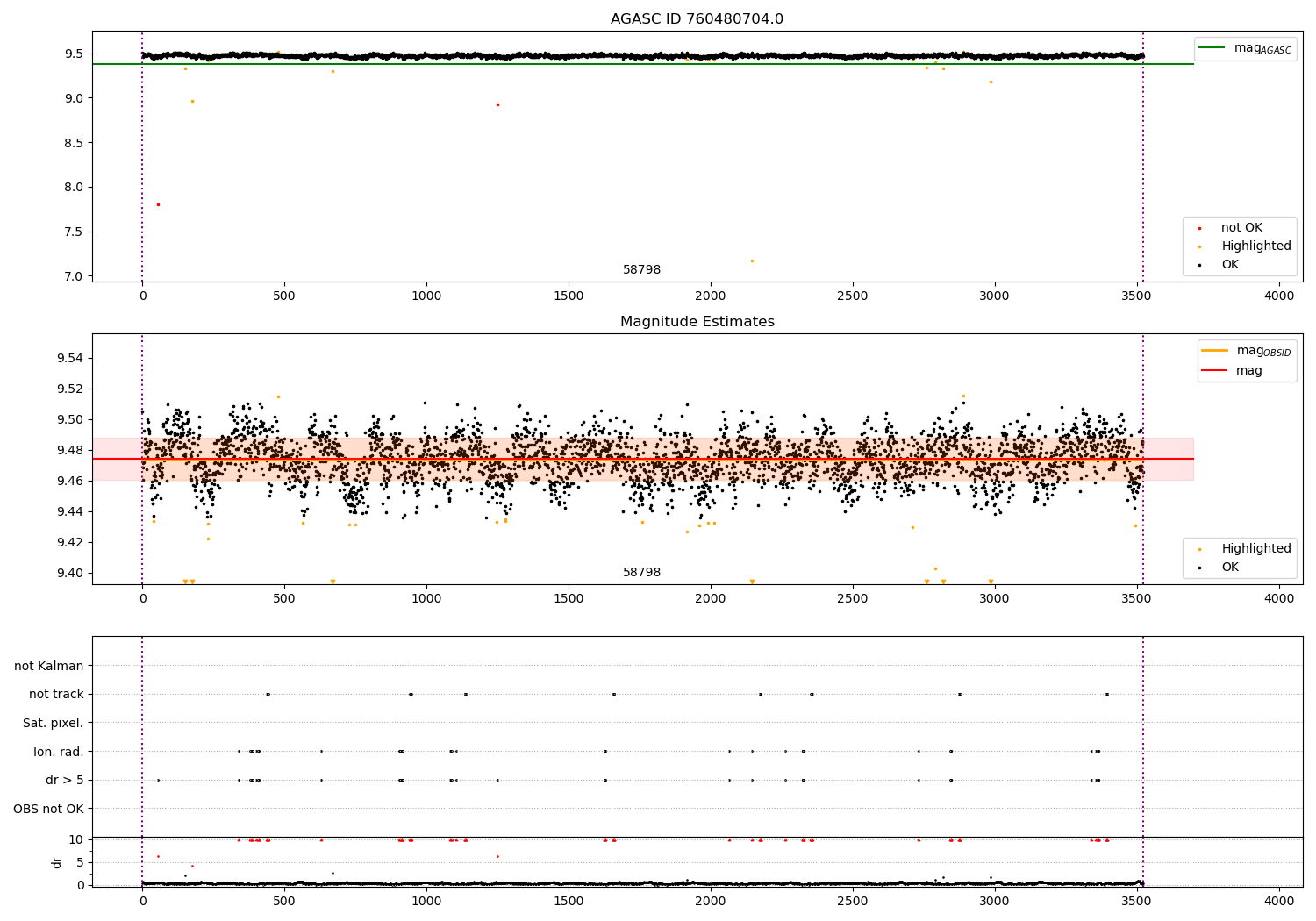Click the title 'AGASC ID 760480704.0'

(697, 19)
